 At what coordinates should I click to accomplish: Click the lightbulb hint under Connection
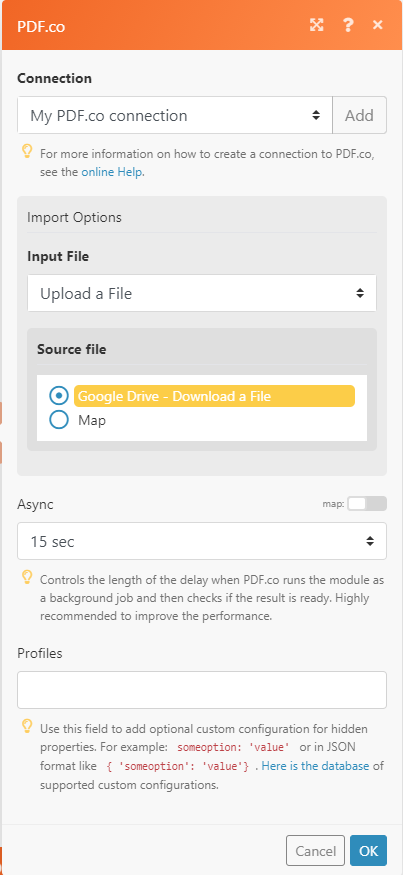coord(27,151)
